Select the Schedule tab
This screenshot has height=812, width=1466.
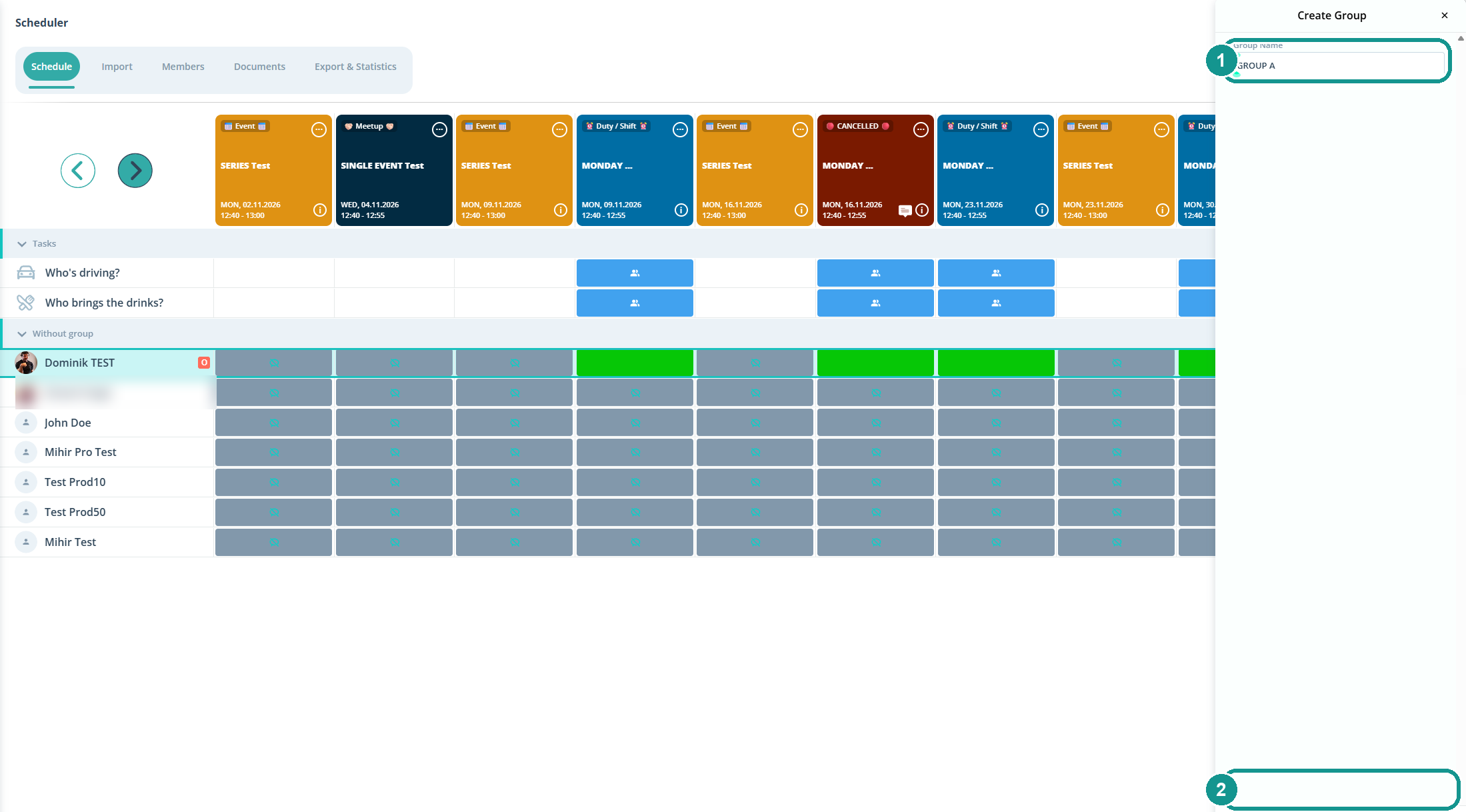point(51,67)
